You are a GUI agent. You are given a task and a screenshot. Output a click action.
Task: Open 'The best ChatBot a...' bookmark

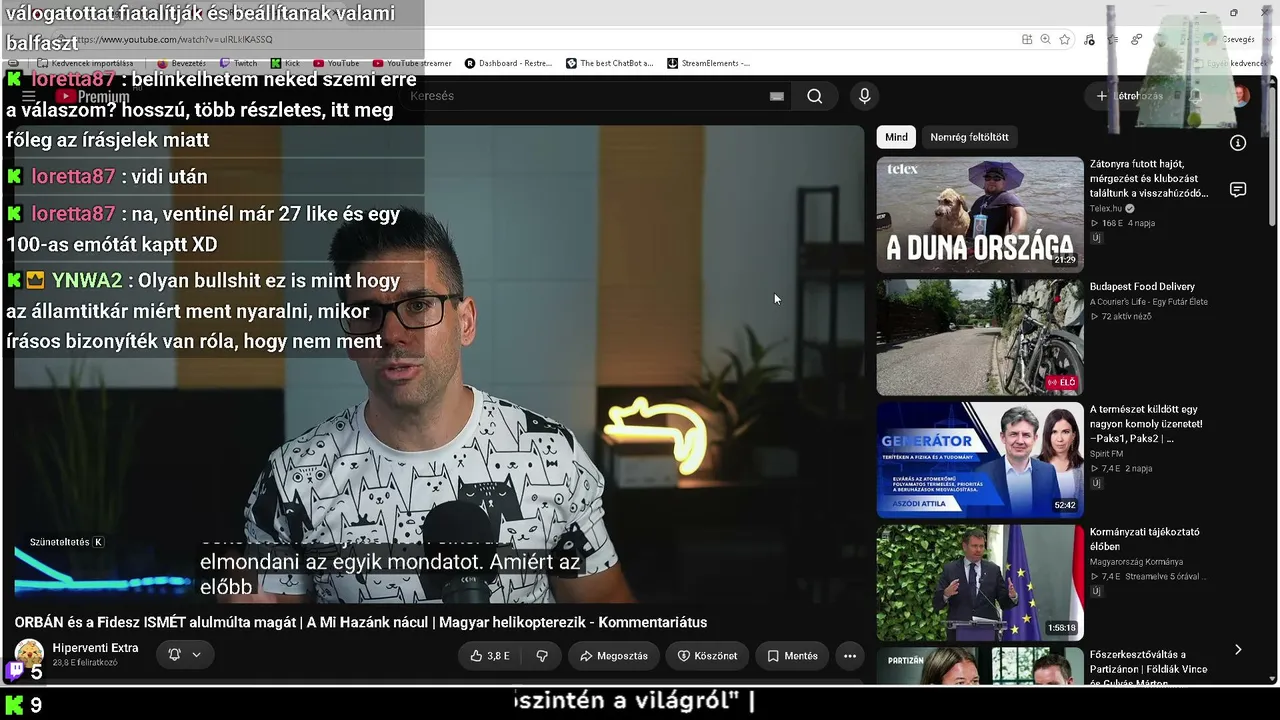coord(609,63)
